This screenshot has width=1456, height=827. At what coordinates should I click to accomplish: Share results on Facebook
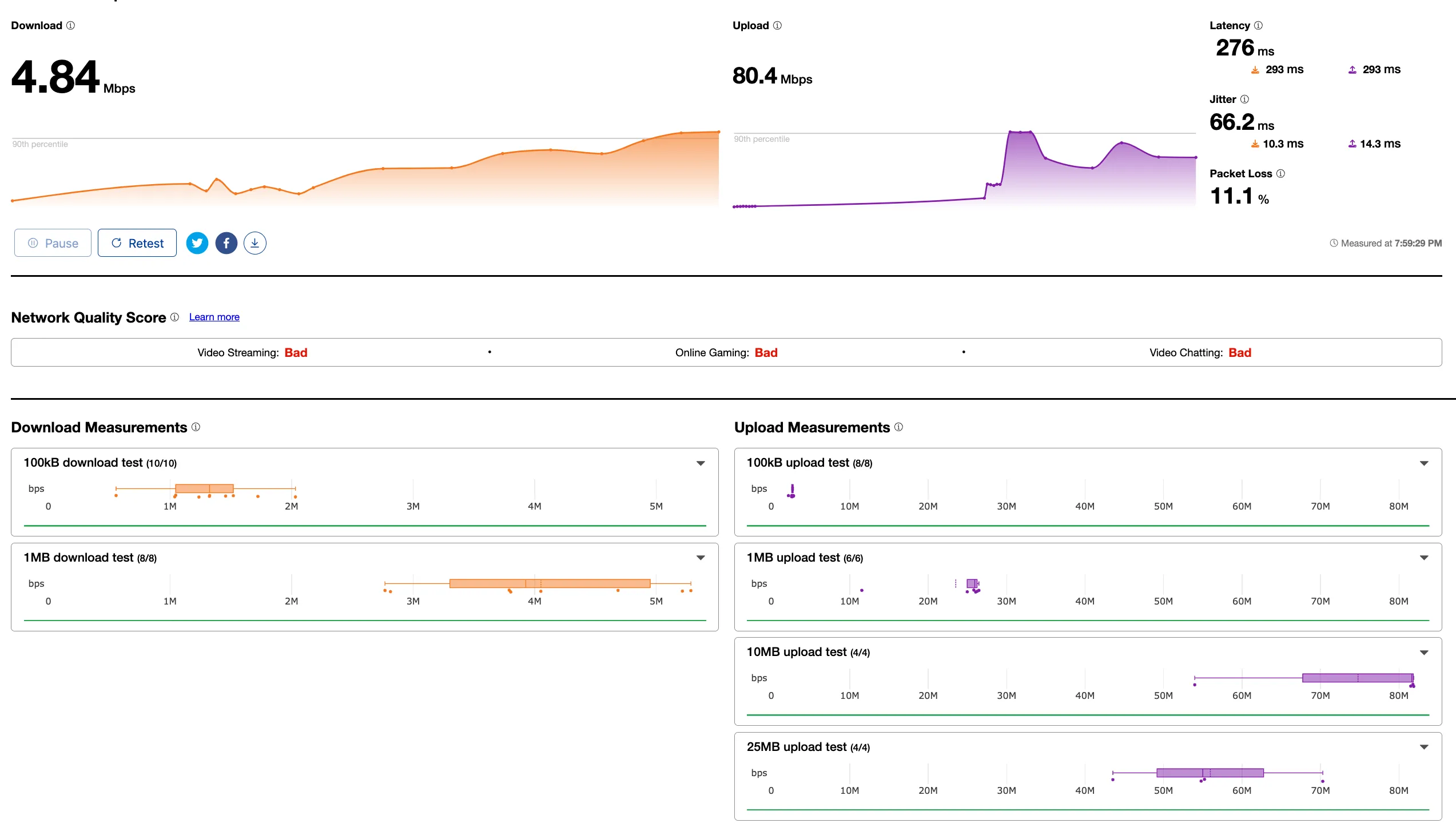(226, 243)
